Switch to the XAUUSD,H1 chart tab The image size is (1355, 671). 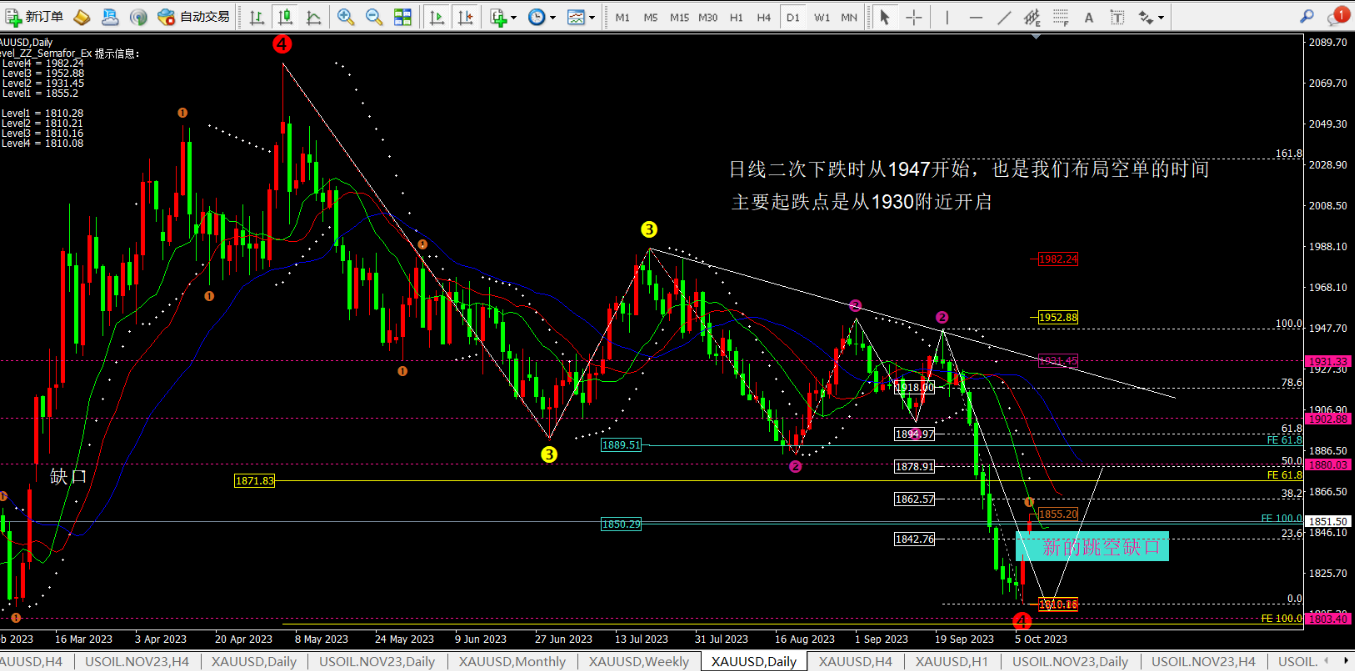951,661
